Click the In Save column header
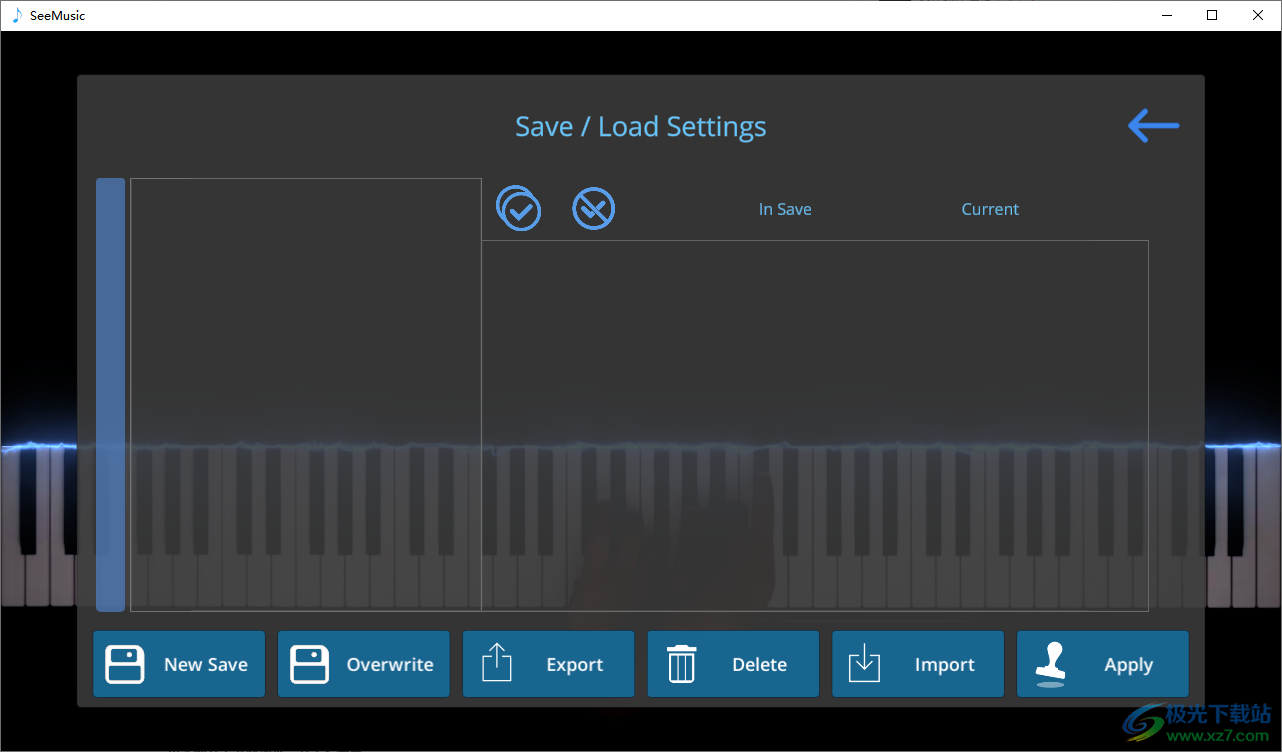This screenshot has height=752, width=1282. pyautogui.click(x=785, y=208)
